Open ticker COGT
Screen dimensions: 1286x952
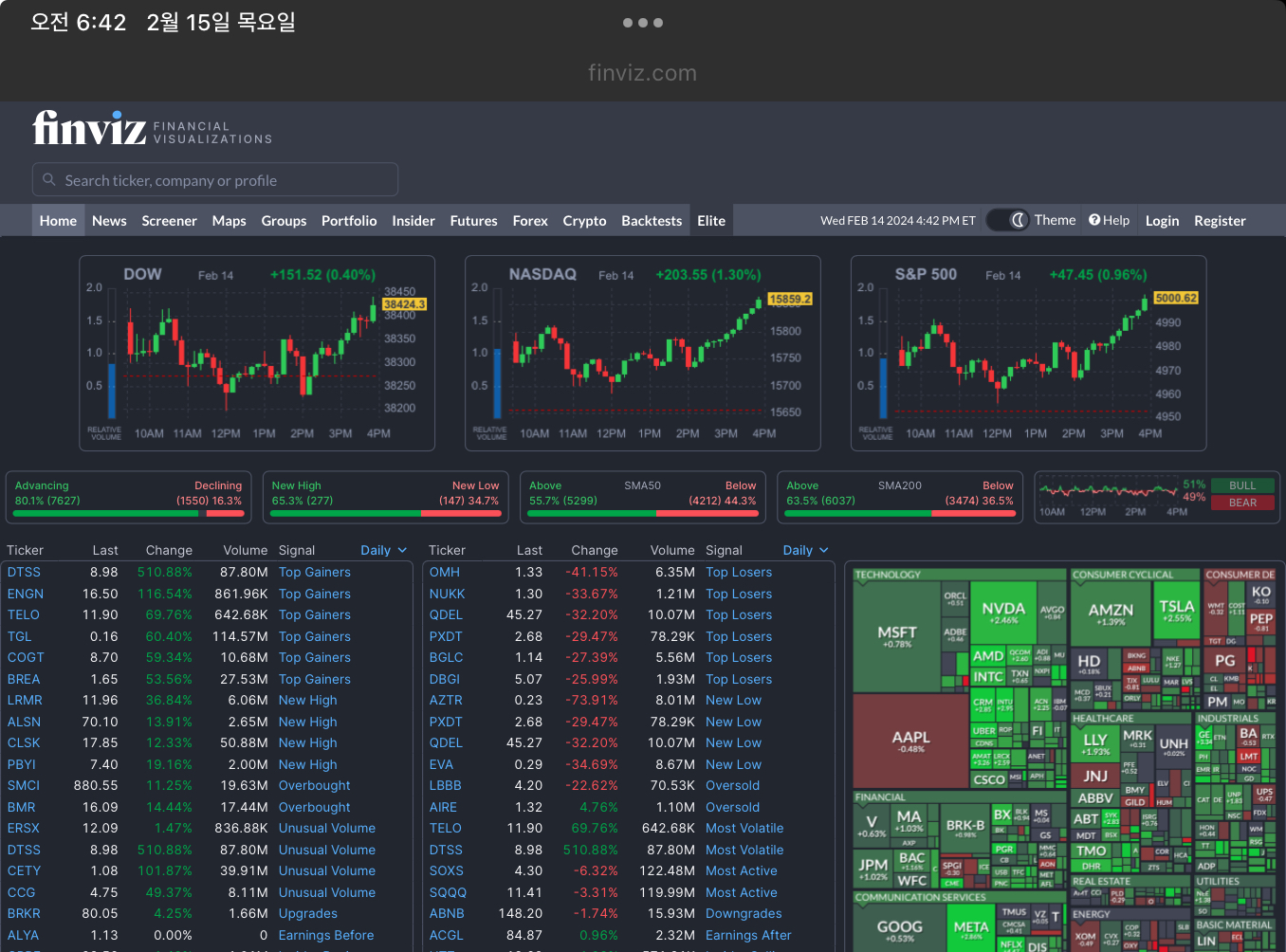pos(26,657)
